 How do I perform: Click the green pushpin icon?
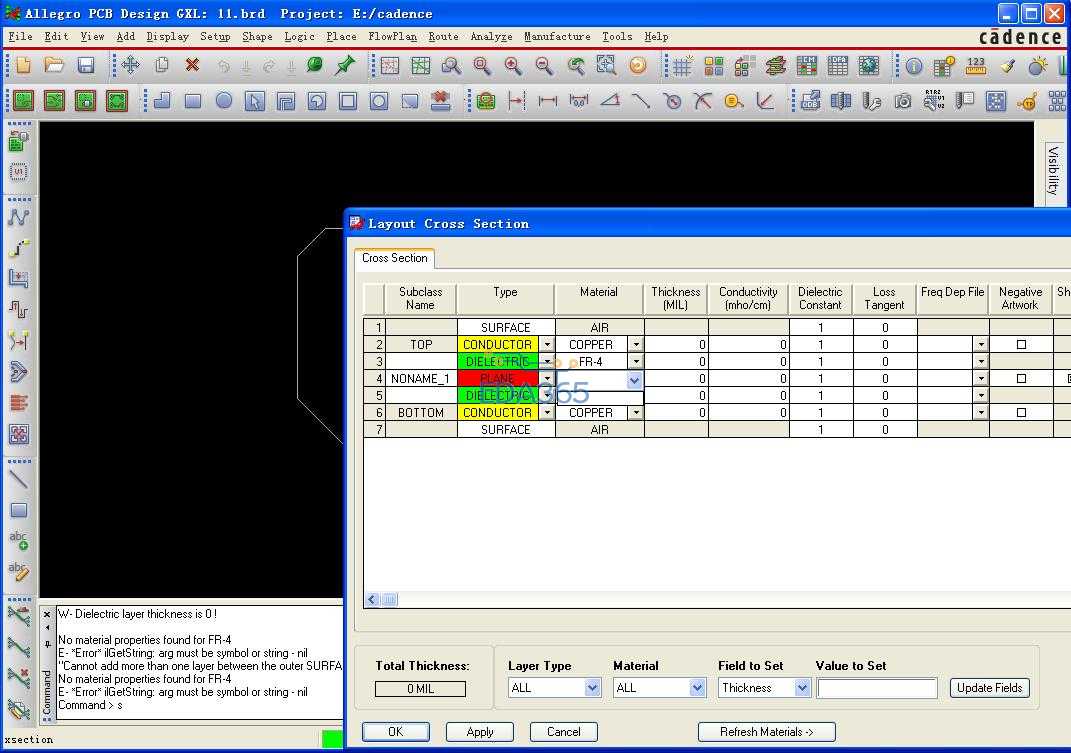345,66
